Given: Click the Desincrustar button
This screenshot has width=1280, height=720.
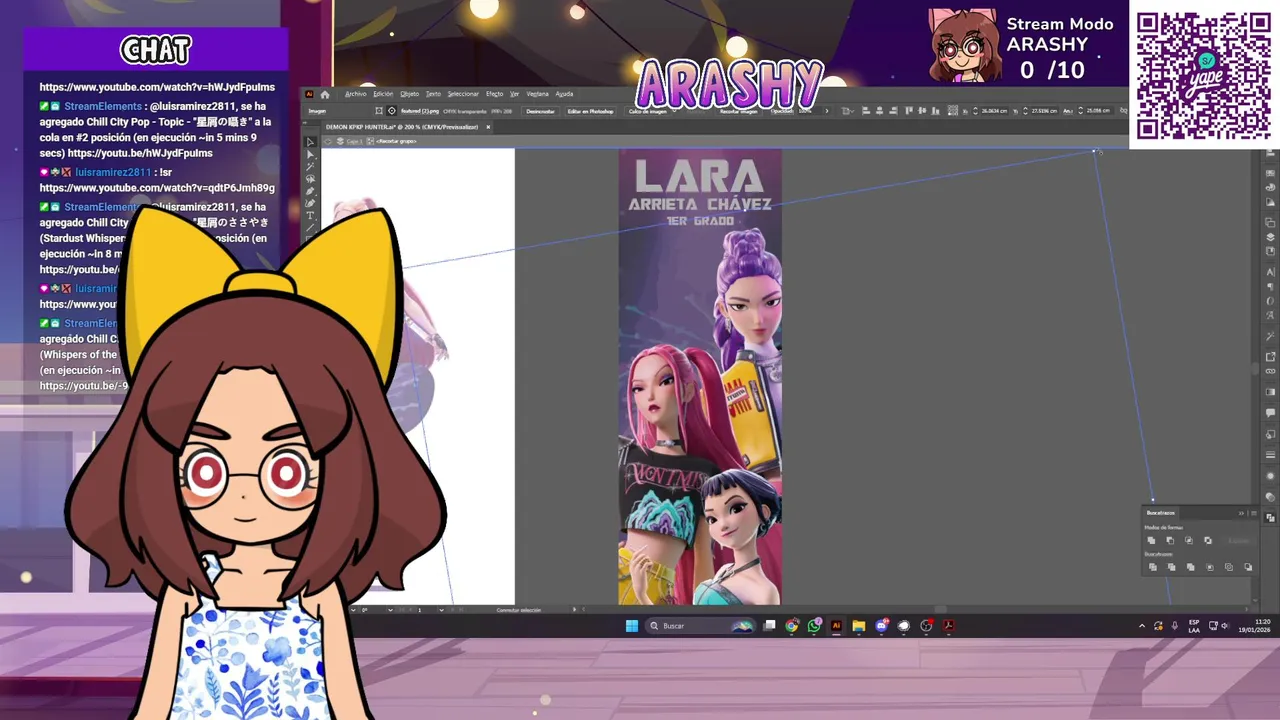Looking at the screenshot, I should point(541,111).
